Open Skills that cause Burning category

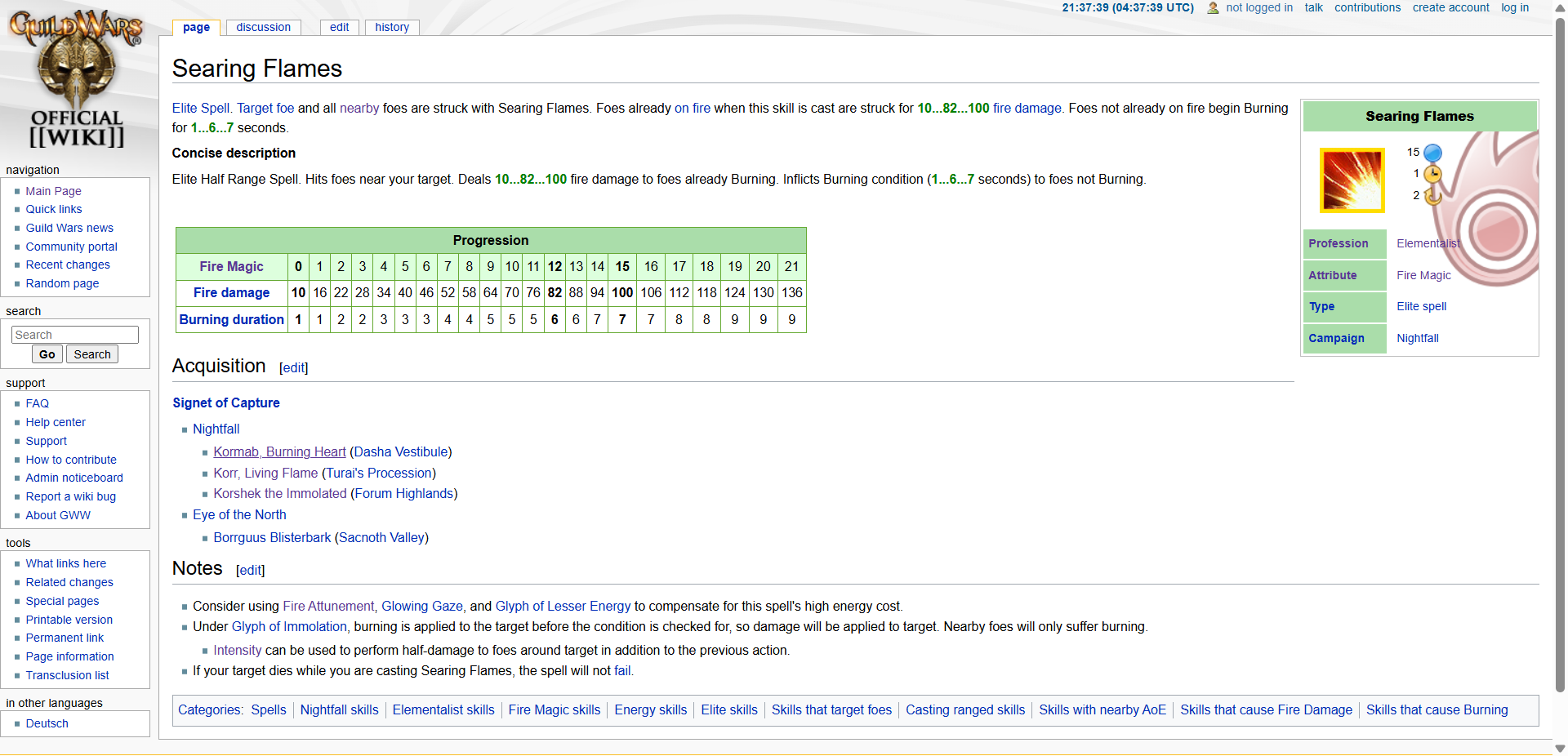point(1437,709)
